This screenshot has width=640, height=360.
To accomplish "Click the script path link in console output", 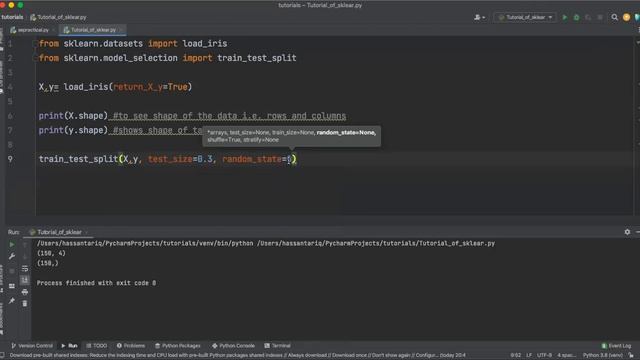I will click(x=376, y=243).
